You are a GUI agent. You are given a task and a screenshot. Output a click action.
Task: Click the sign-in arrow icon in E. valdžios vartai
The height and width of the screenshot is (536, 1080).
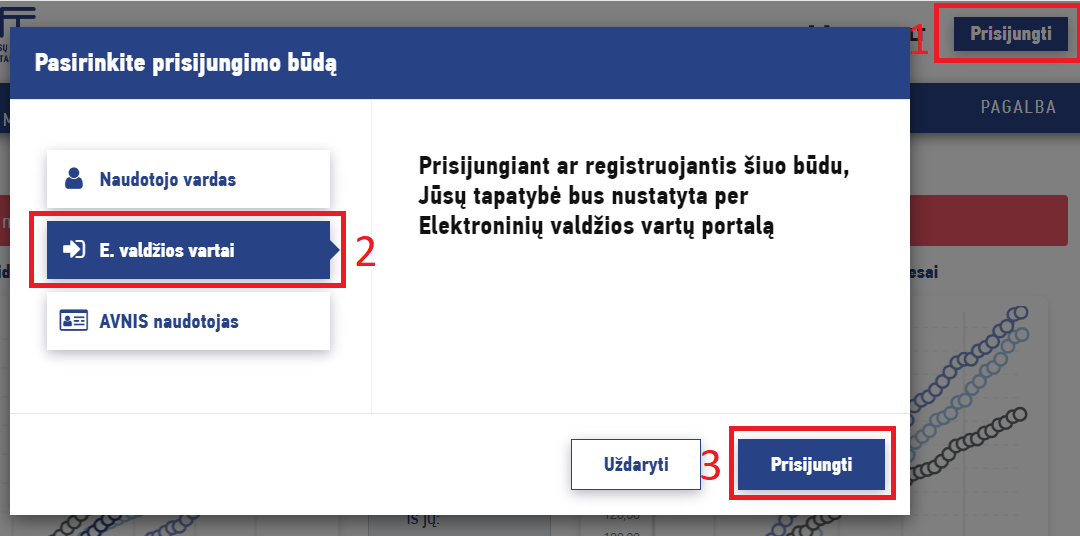74,249
